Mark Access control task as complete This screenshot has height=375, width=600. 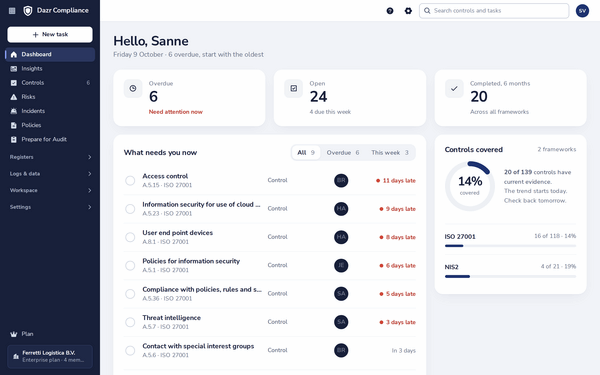pos(130,180)
